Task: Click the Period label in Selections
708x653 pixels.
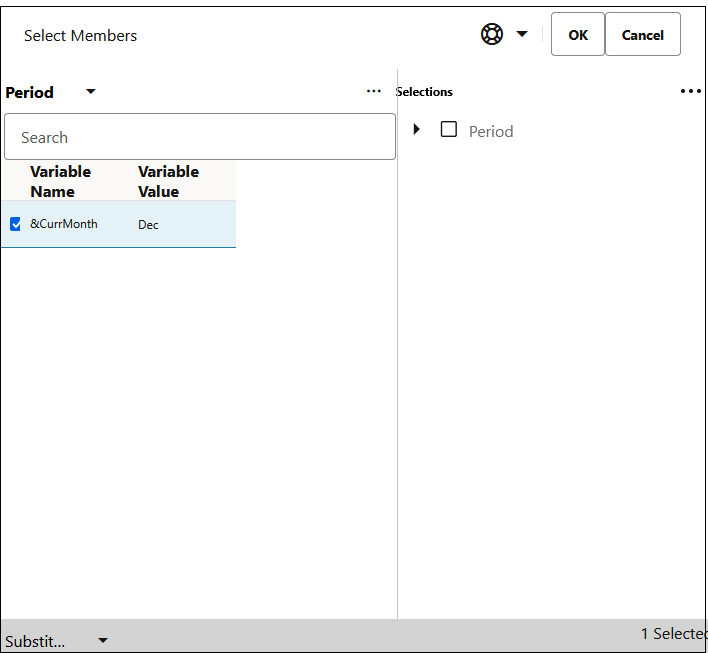Action: pos(491,131)
